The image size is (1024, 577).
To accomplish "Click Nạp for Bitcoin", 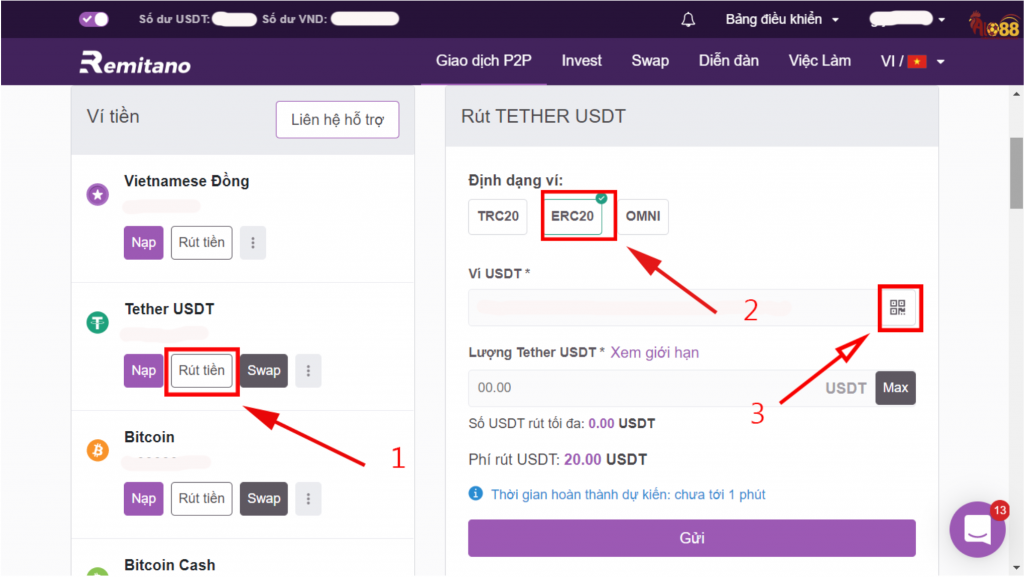I will 143,499.
